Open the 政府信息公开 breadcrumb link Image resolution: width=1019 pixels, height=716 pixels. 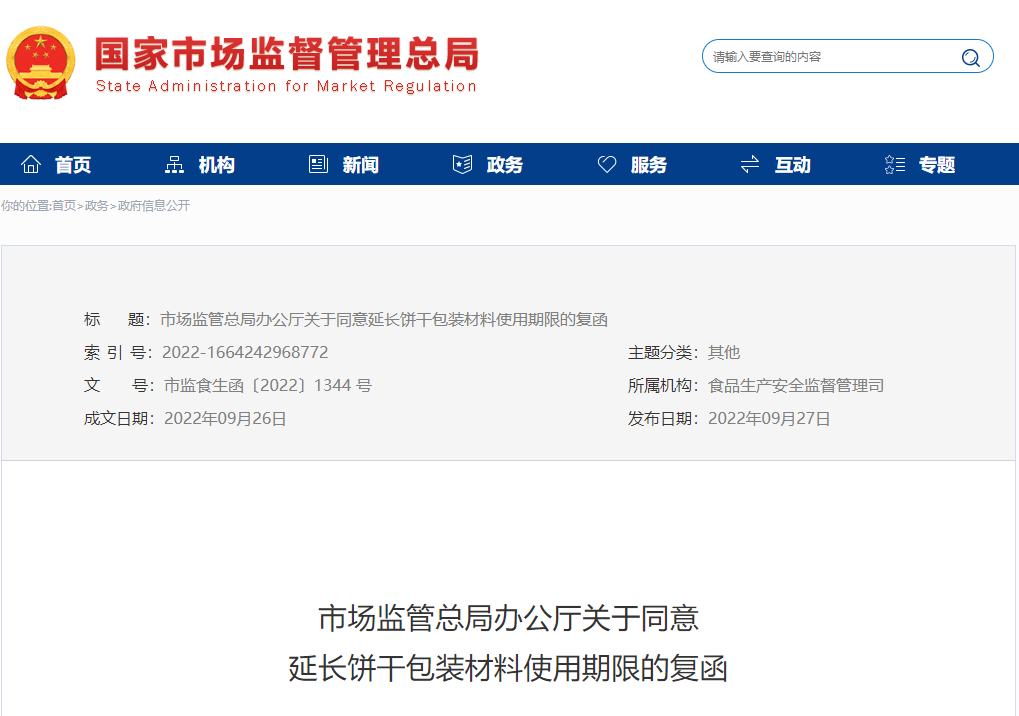152,206
